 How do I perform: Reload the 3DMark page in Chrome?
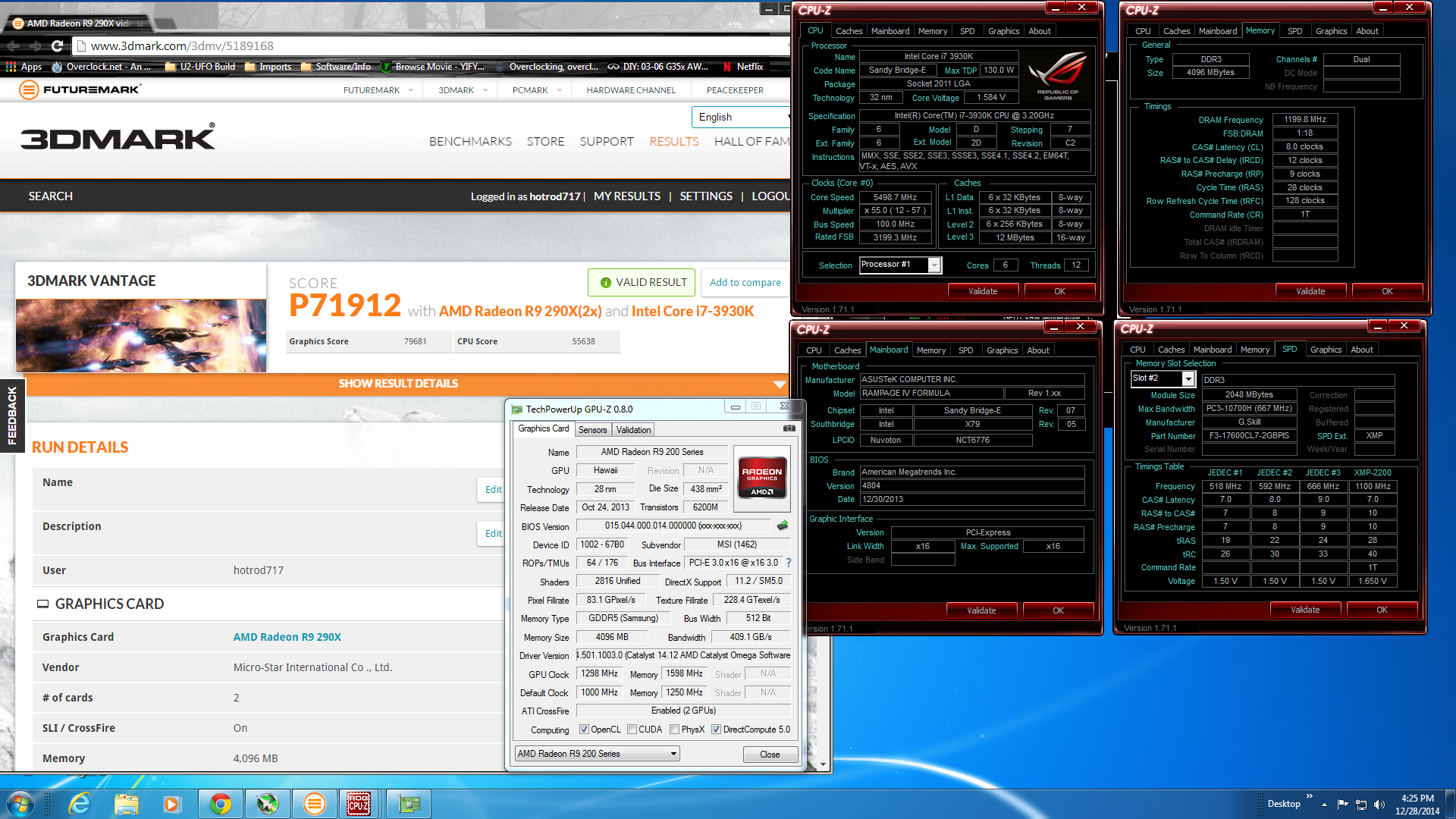(x=57, y=46)
